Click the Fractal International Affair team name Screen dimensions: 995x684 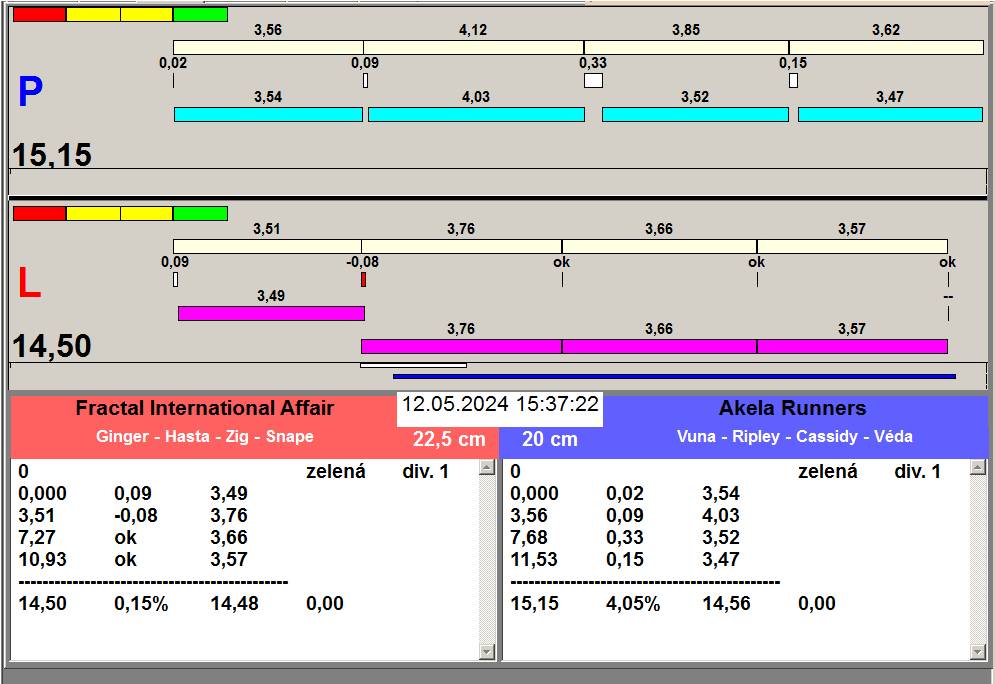click(x=204, y=408)
